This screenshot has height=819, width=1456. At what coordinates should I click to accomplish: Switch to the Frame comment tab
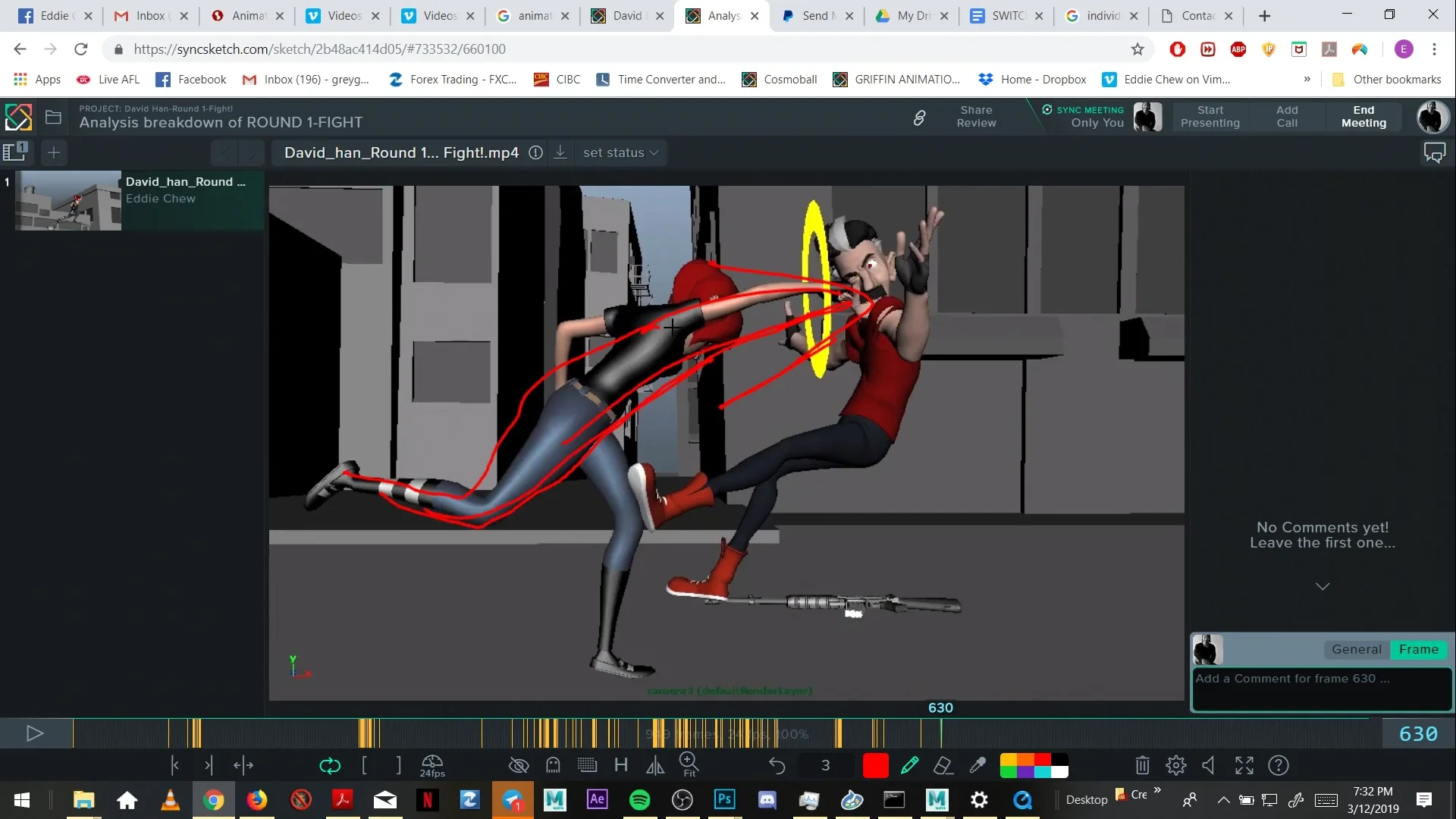point(1418,649)
